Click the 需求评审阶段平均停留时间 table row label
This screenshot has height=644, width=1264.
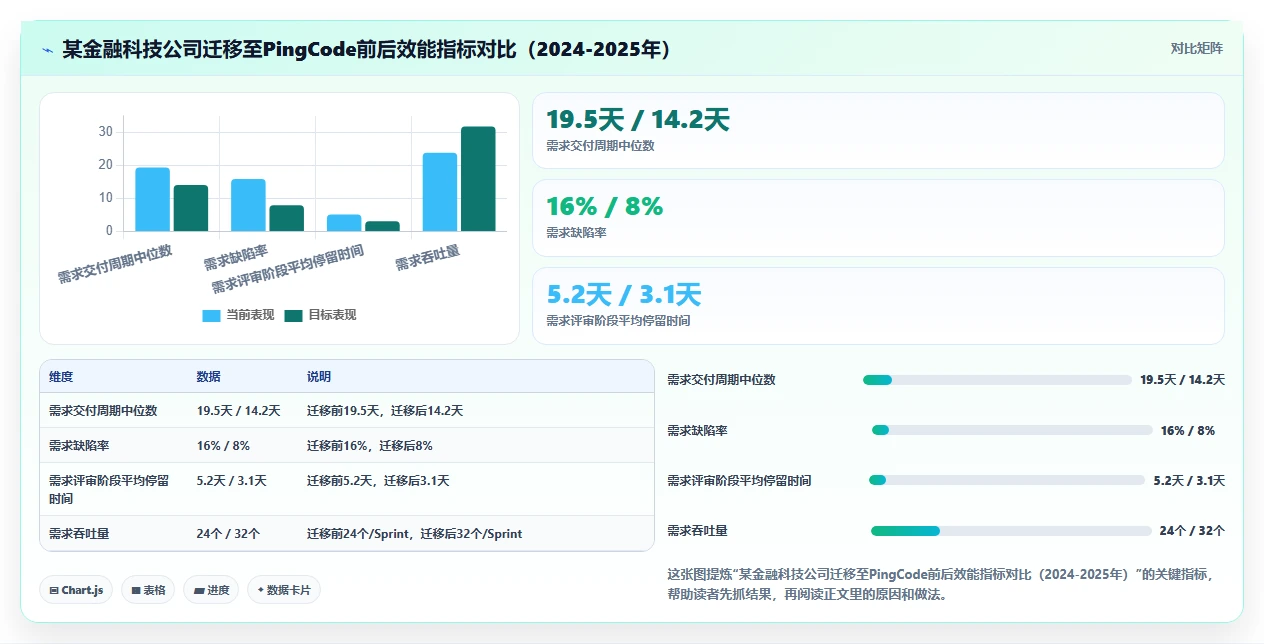[x=109, y=489]
